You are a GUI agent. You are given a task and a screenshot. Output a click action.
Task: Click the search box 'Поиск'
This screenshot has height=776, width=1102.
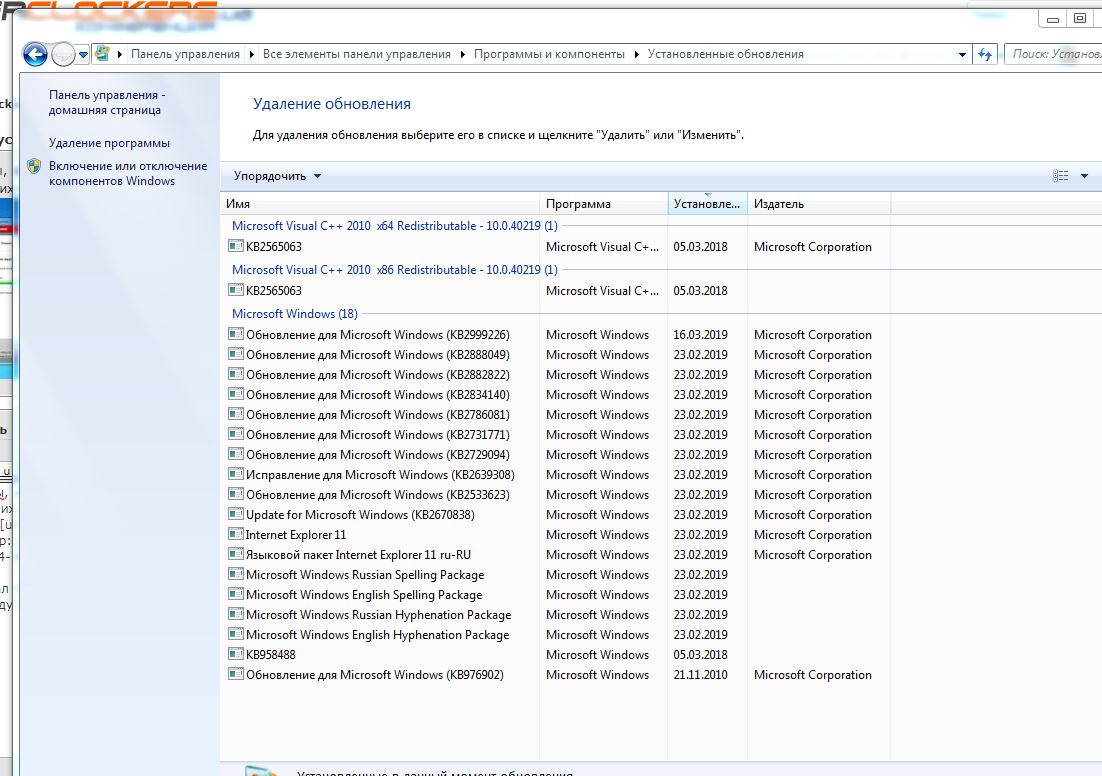1054,54
